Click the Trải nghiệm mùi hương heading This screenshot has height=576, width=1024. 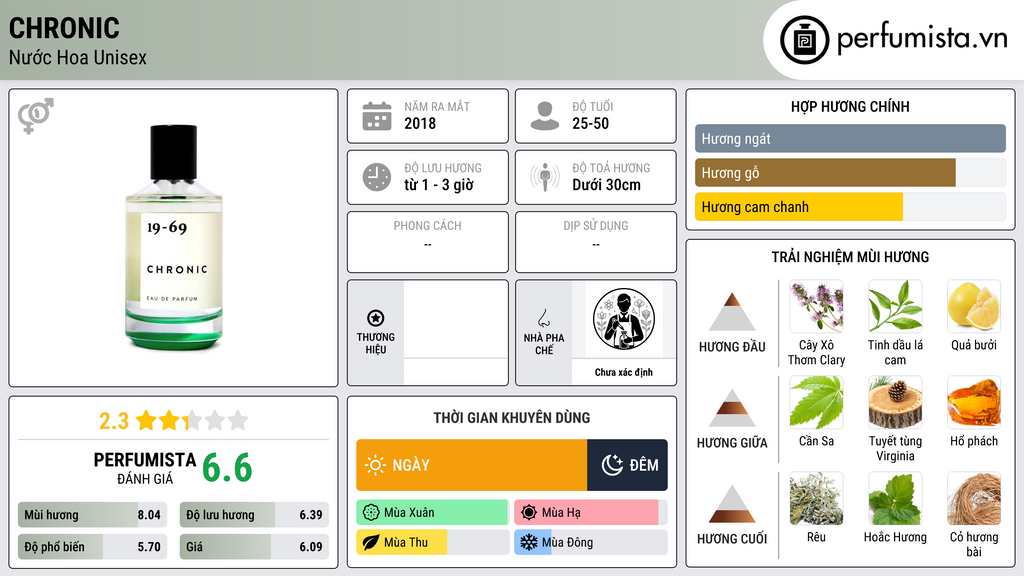coord(850,257)
